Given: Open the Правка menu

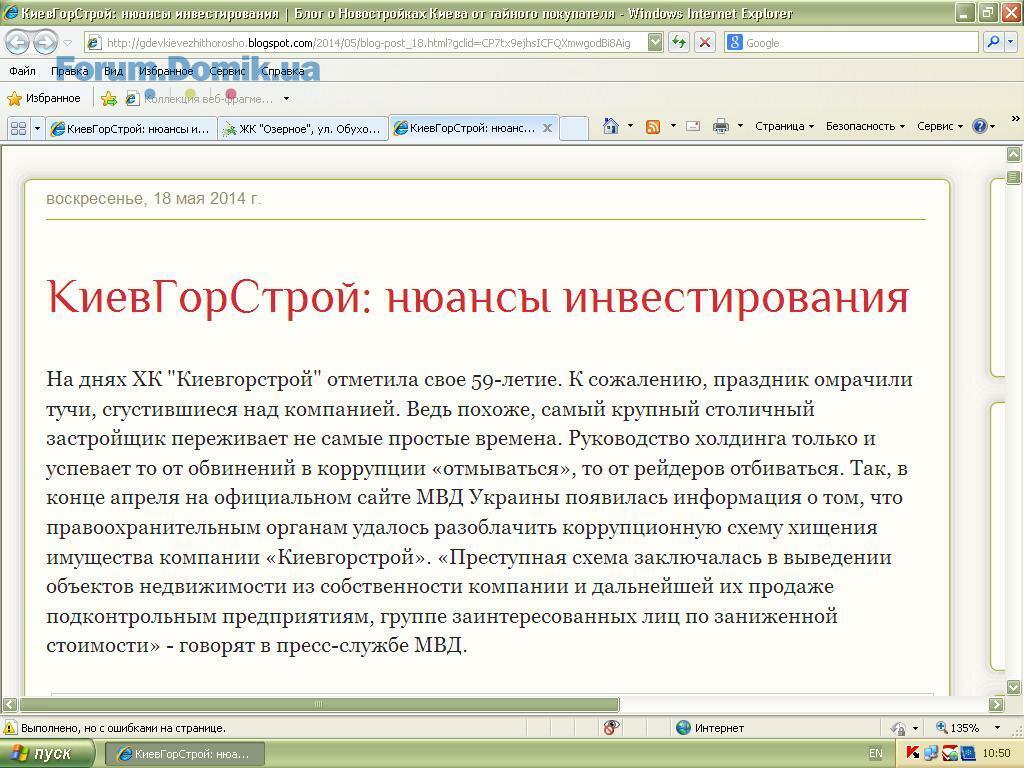Looking at the screenshot, I should (x=69, y=71).
